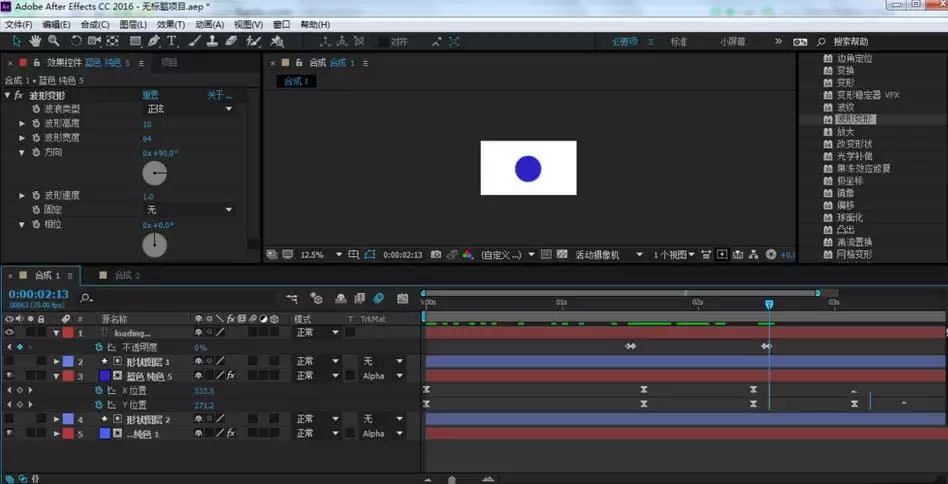948x484 pixels.
Task: Select the Pen tool
Action: (x=155, y=41)
